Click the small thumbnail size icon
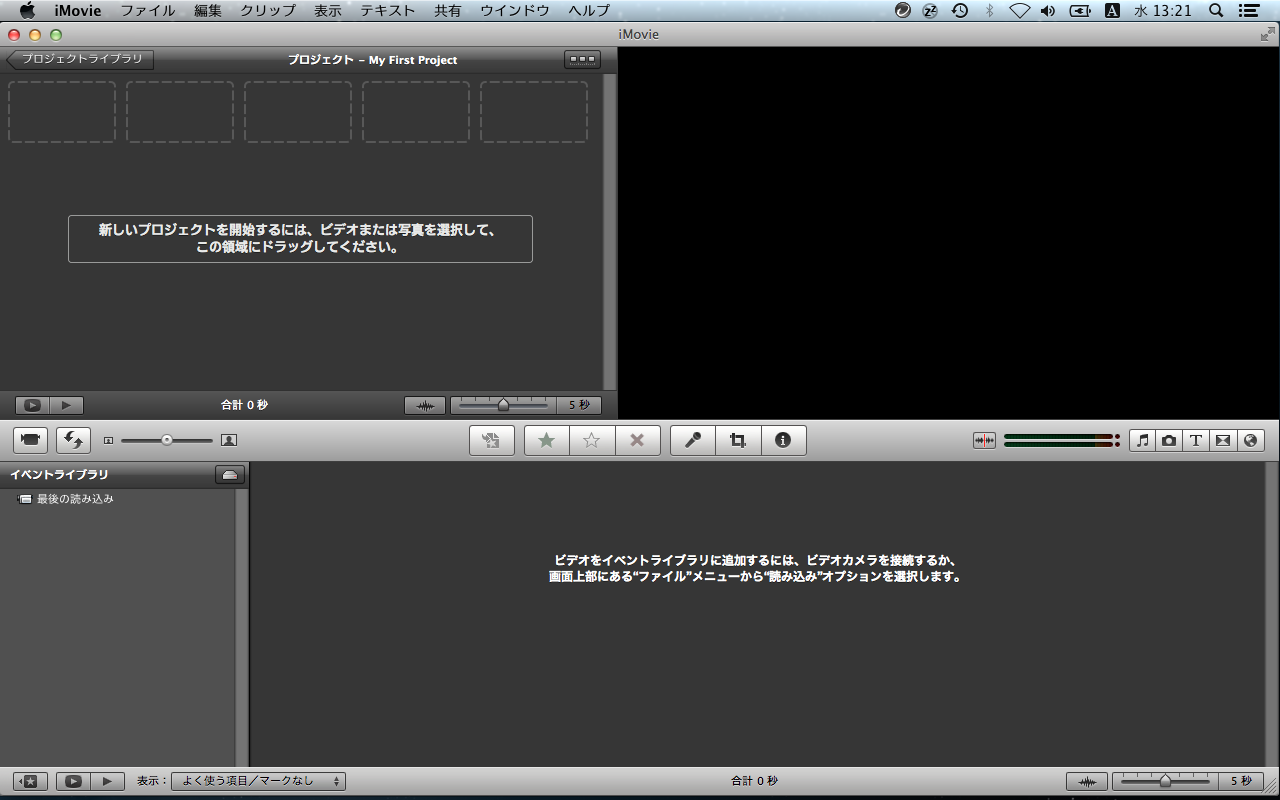This screenshot has width=1280, height=800. pyautogui.click(x=109, y=440)
